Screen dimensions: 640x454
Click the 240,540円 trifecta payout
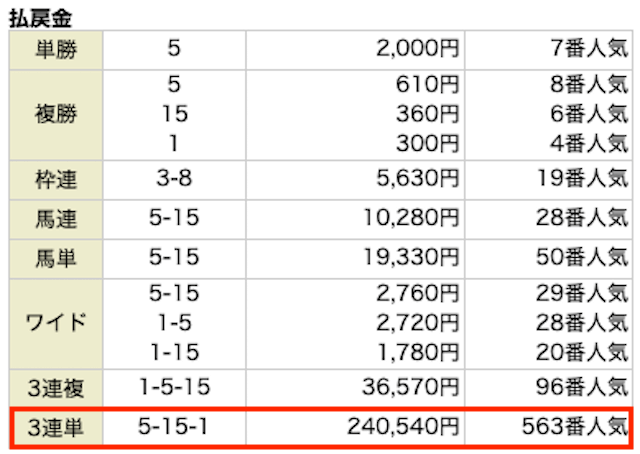(403, 427)
